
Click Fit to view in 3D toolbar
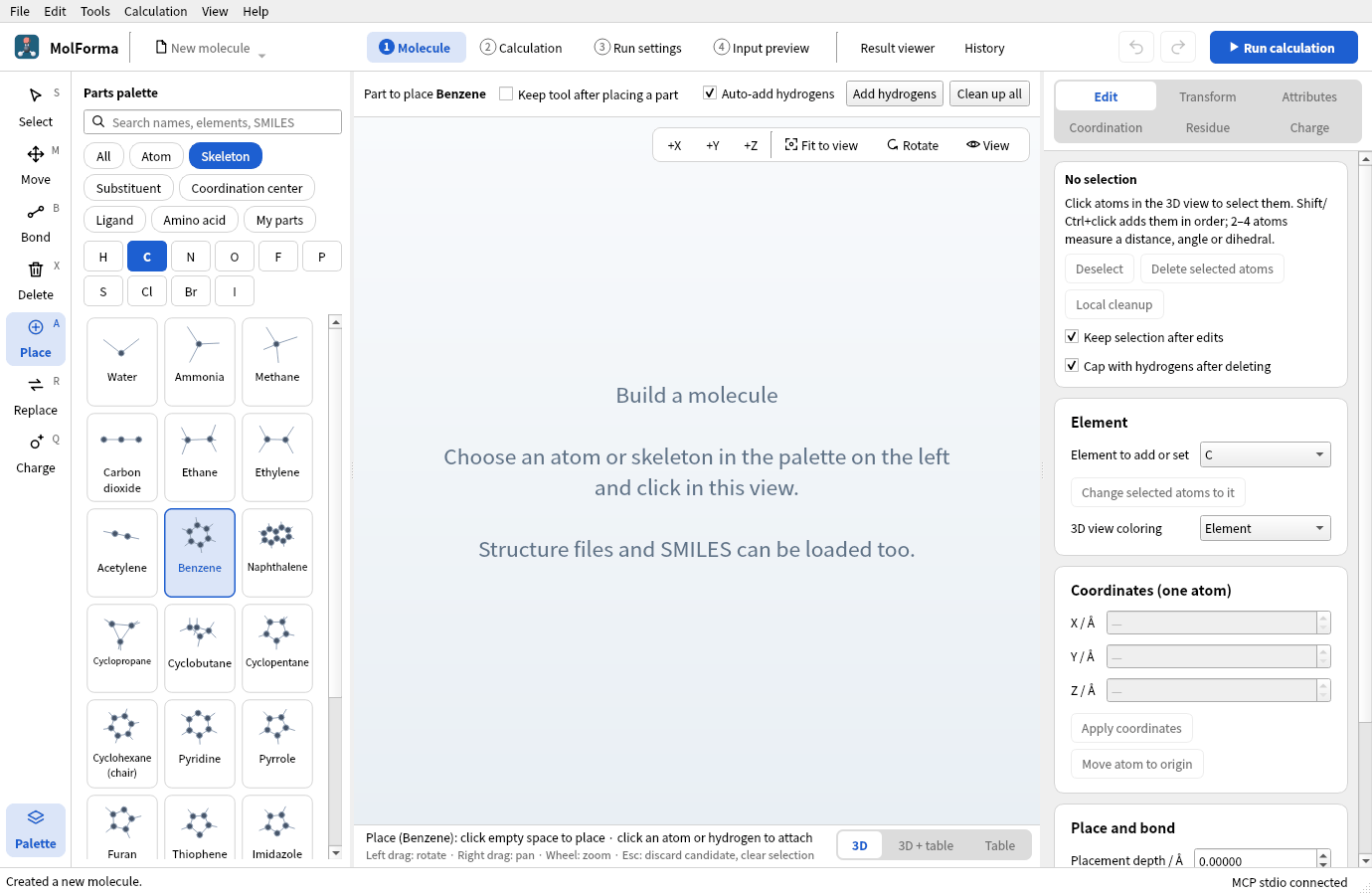click(x=821, y=145)
